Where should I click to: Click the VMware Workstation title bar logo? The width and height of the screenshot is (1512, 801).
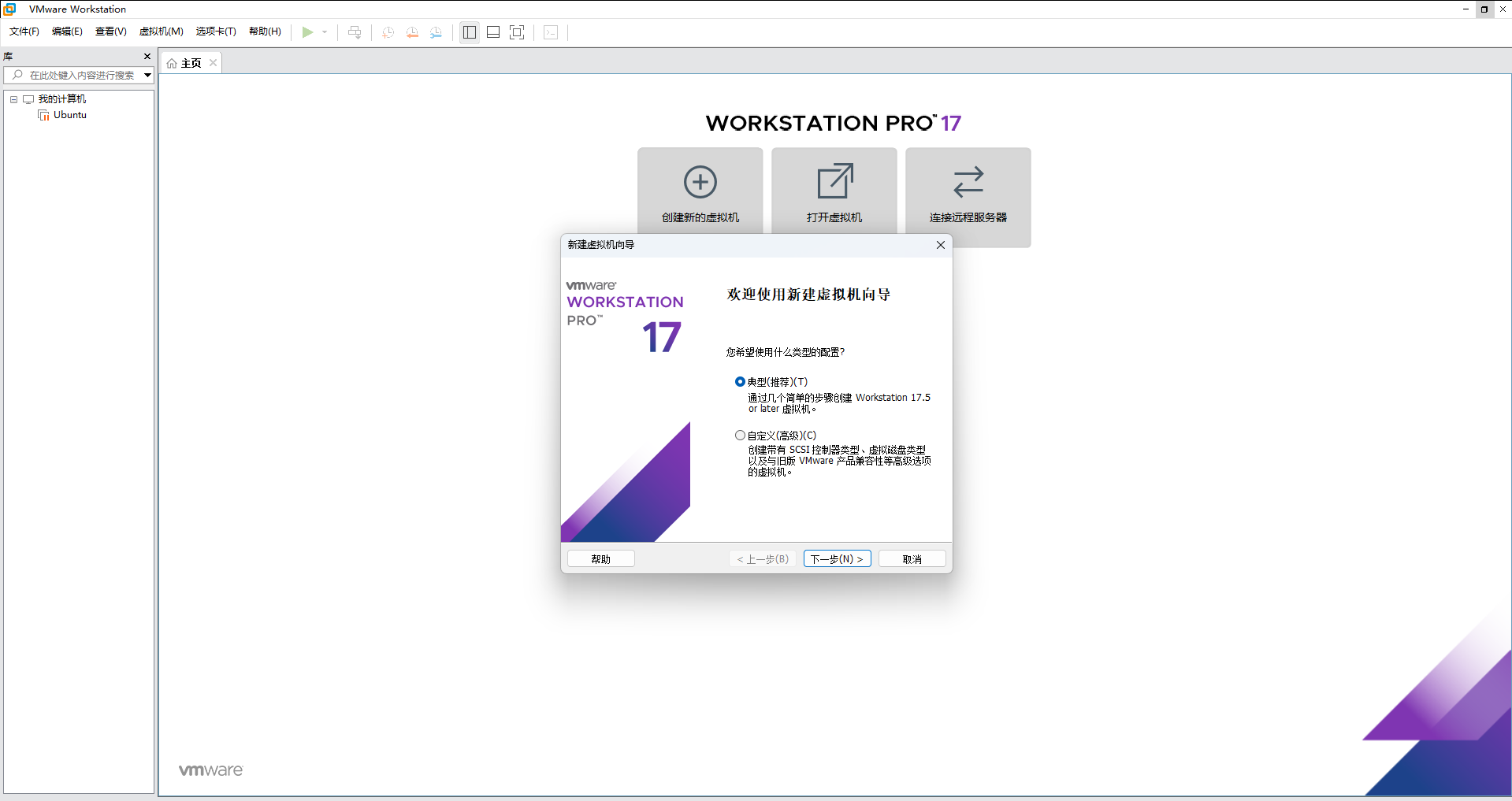click(9, 9)
